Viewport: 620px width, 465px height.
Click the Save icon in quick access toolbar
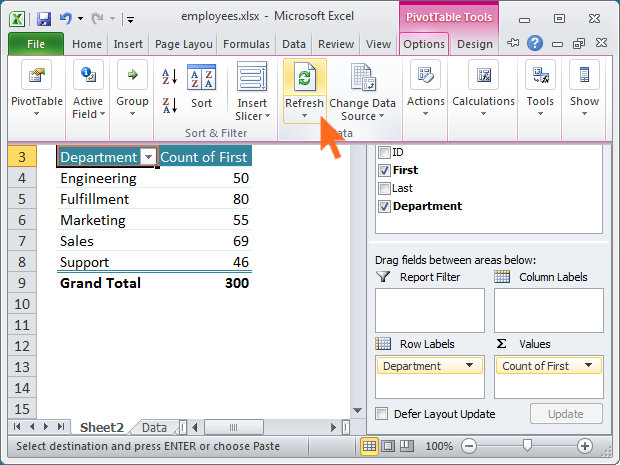(x=43, y=19)
